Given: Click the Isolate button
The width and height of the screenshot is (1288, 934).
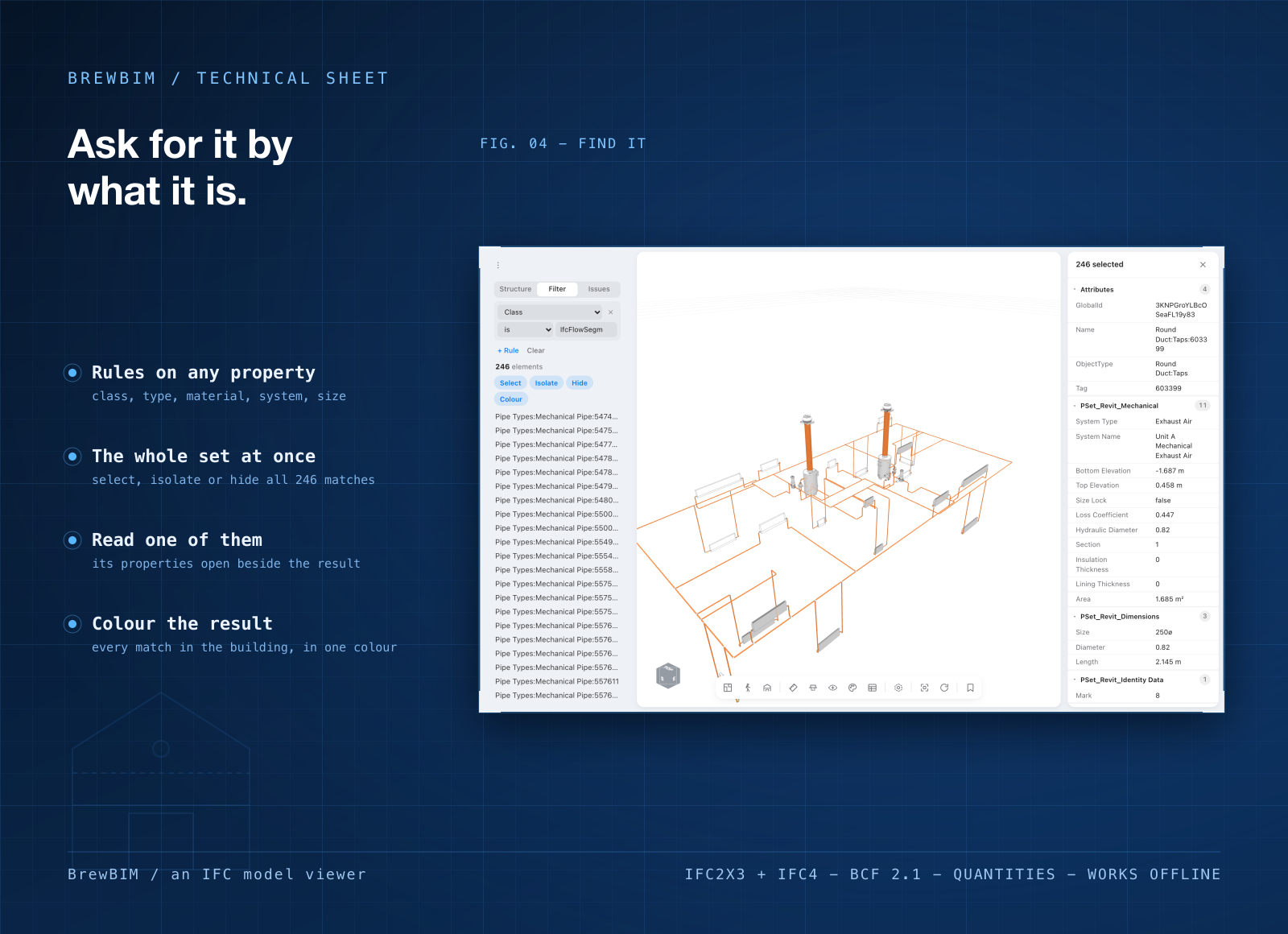Looking at the screenshot, I should click(x=547, y=383).
